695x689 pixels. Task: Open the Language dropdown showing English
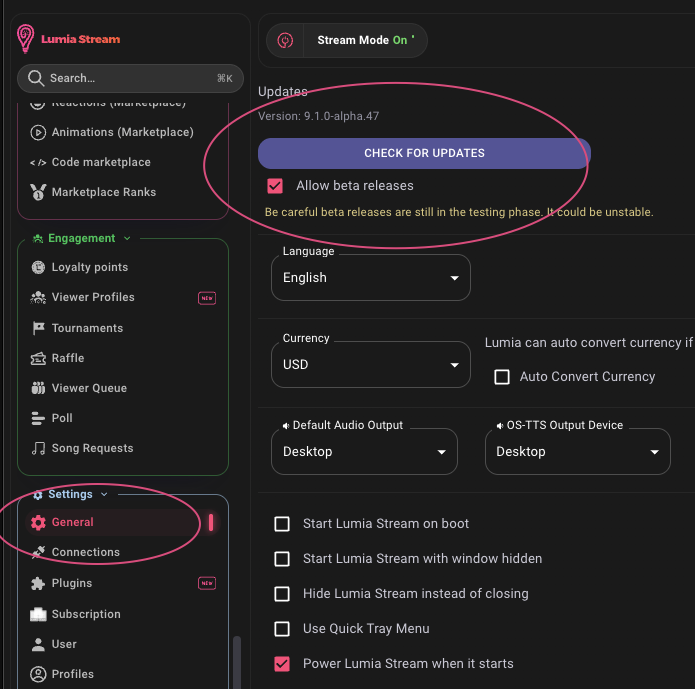click(371, 278)
